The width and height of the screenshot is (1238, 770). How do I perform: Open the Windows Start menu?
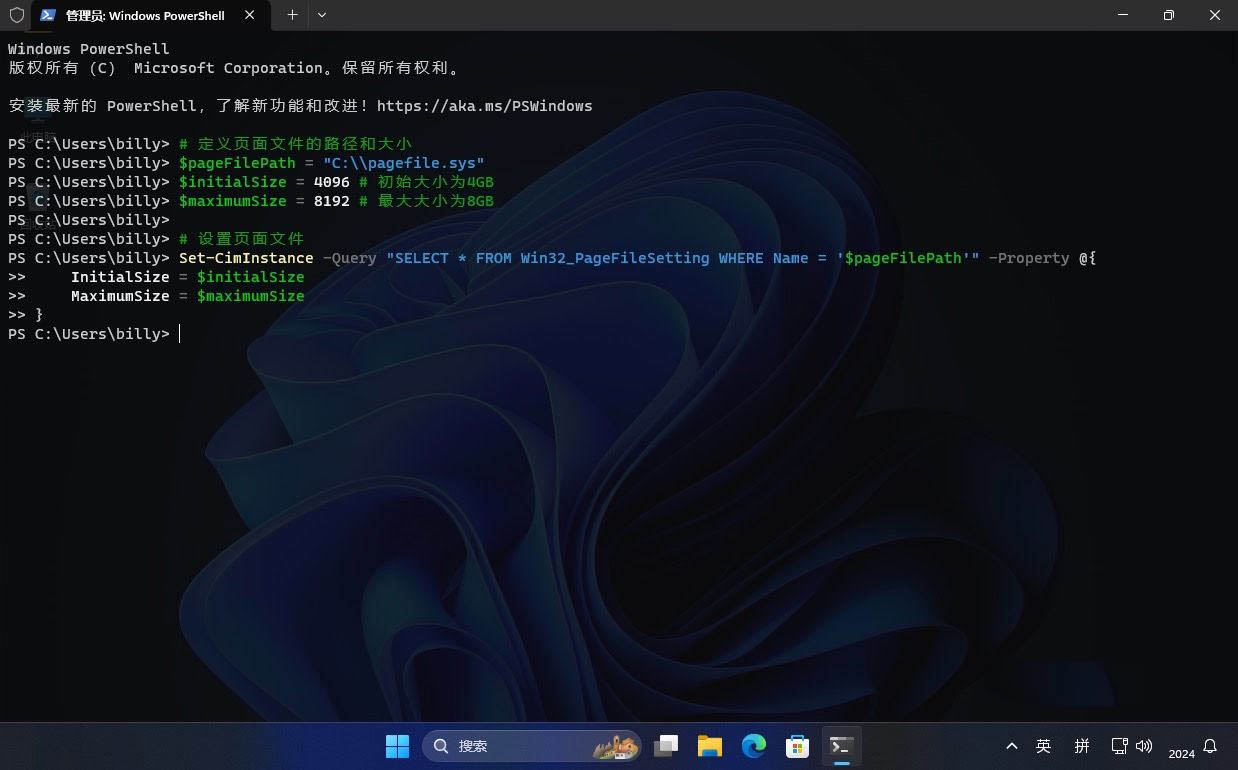[397, 746]
